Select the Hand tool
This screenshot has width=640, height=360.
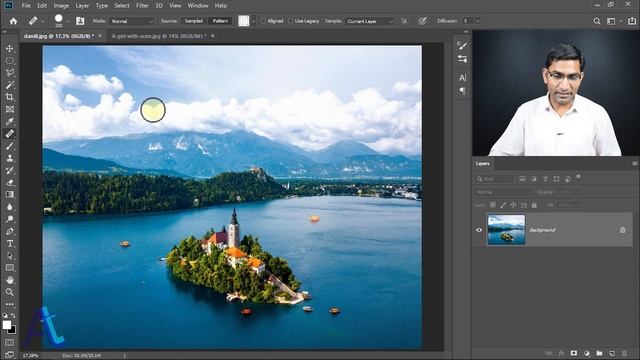[x=9, y=280]
